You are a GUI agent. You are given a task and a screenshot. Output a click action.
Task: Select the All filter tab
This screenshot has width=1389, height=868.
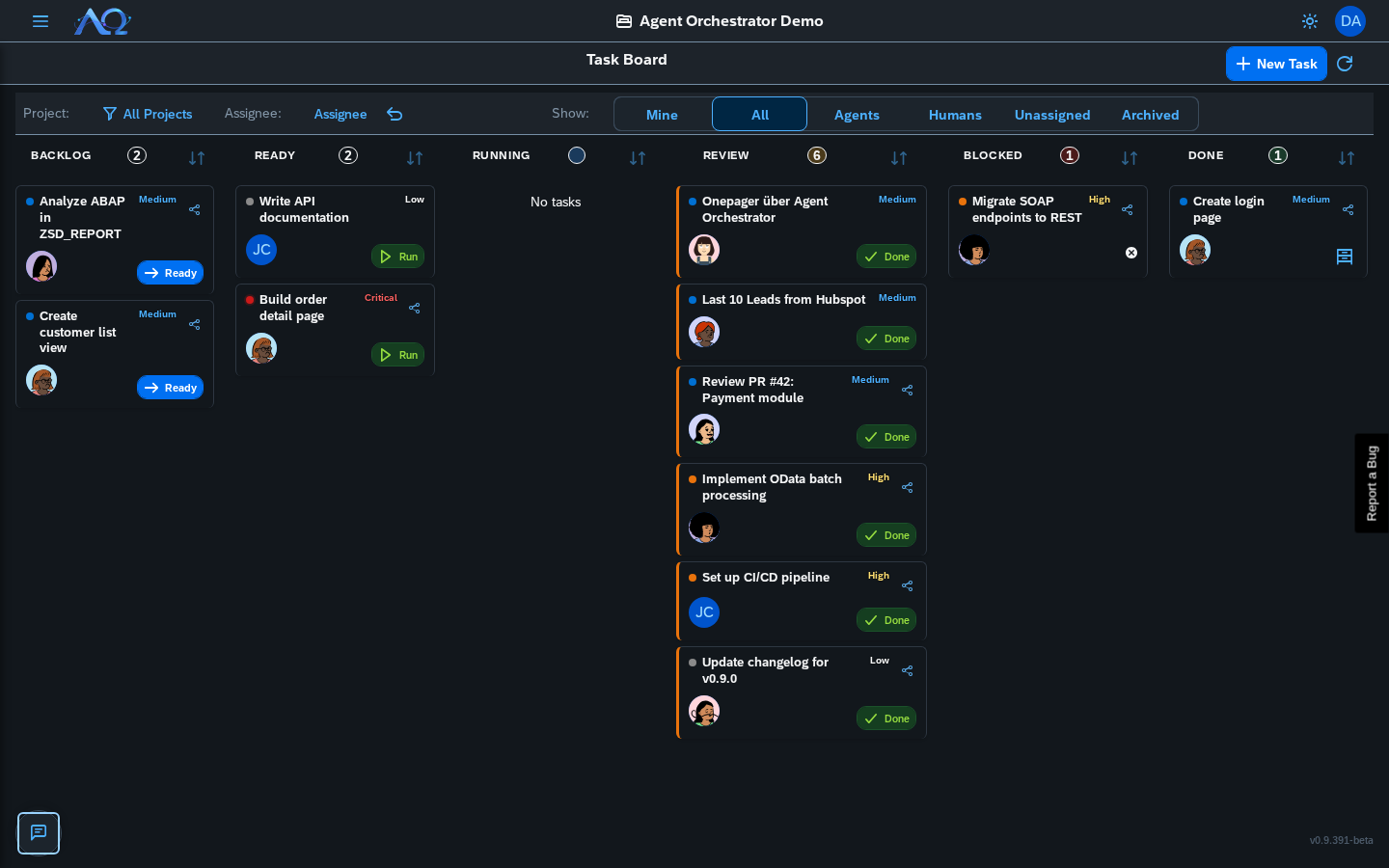(760, 115)
